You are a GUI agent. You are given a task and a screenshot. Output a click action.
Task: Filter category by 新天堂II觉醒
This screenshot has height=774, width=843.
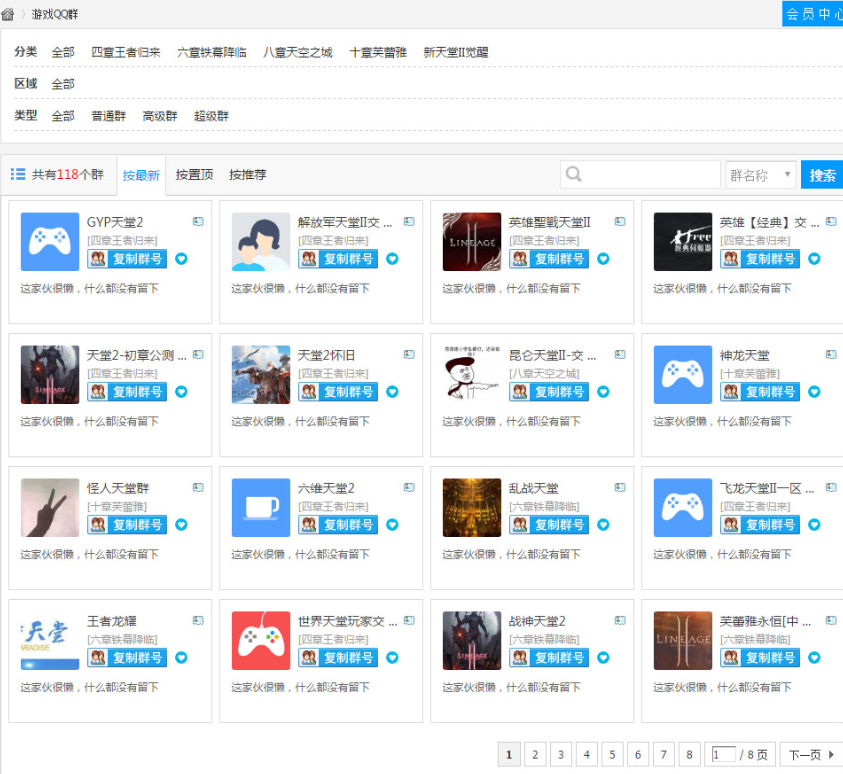tap(456, 52)
